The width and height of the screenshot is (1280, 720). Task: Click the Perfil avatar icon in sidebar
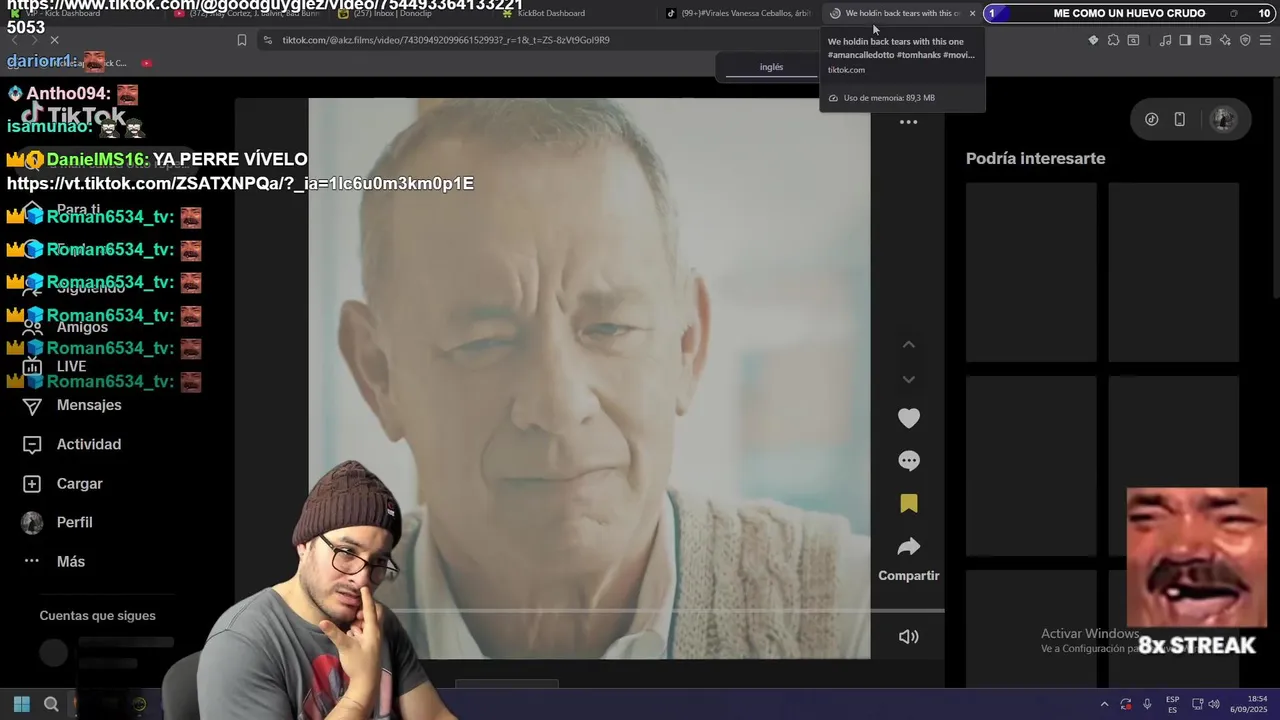pos(32,523)
